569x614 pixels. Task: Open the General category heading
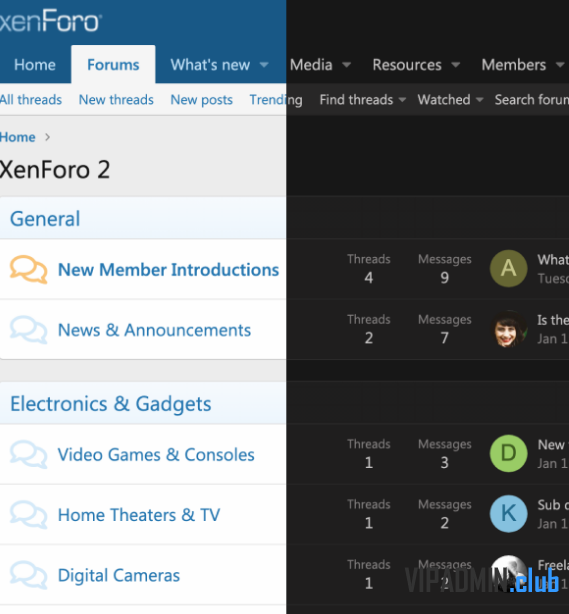[x=45, y=219]
